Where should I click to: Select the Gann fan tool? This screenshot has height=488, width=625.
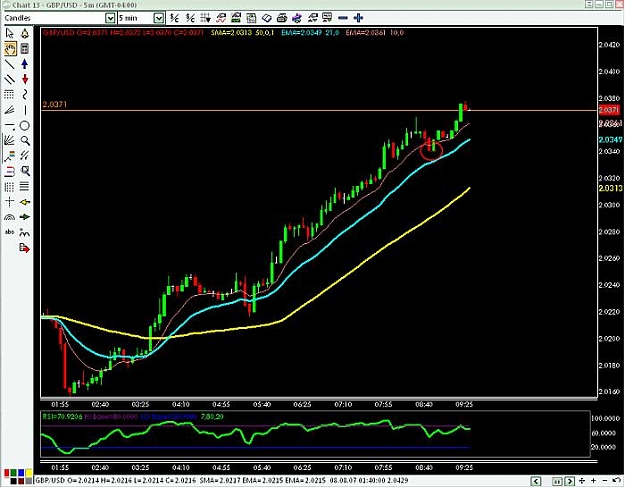10,140
